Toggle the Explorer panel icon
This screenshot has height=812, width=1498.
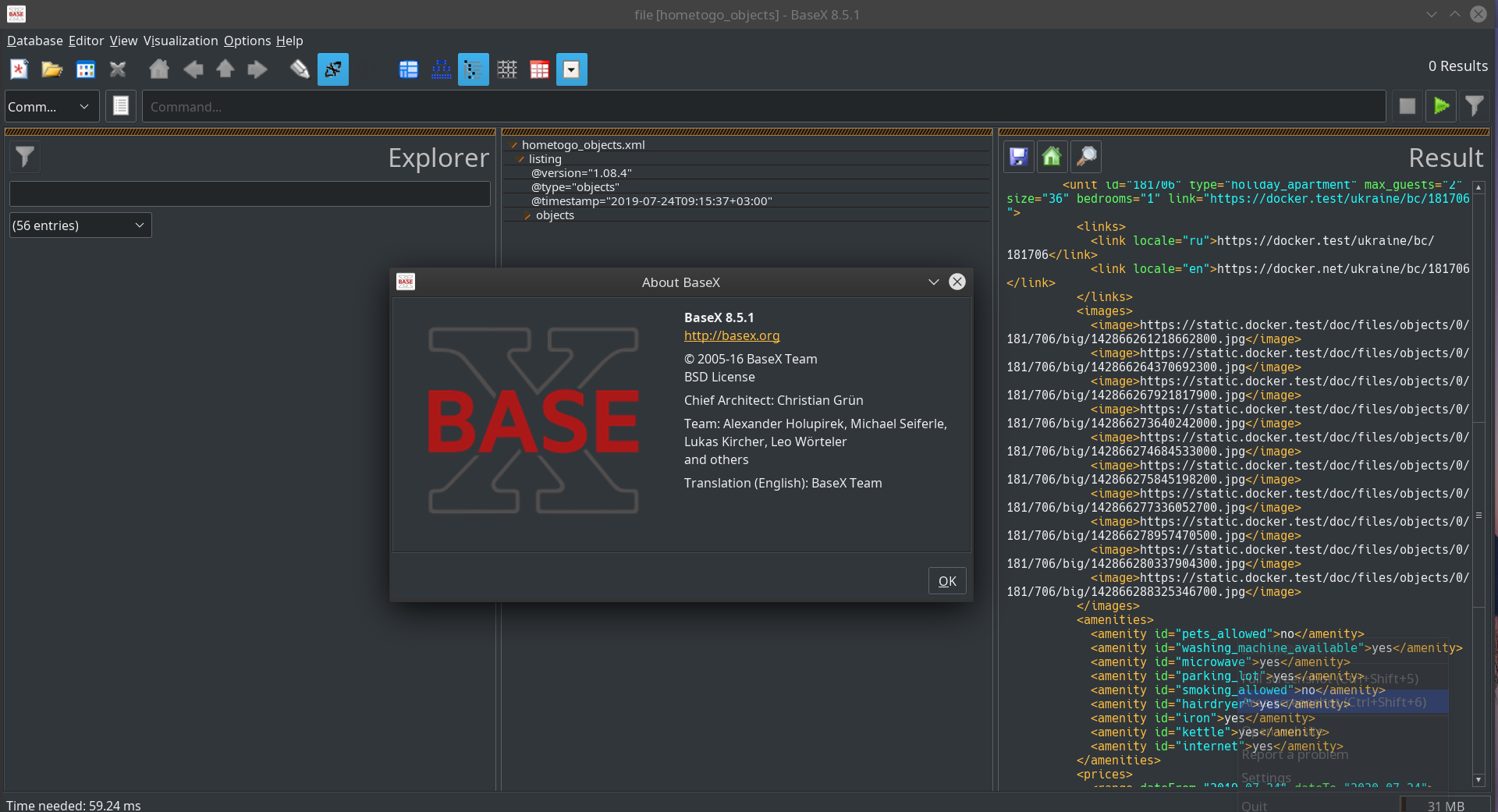click(x=333, y=69)
